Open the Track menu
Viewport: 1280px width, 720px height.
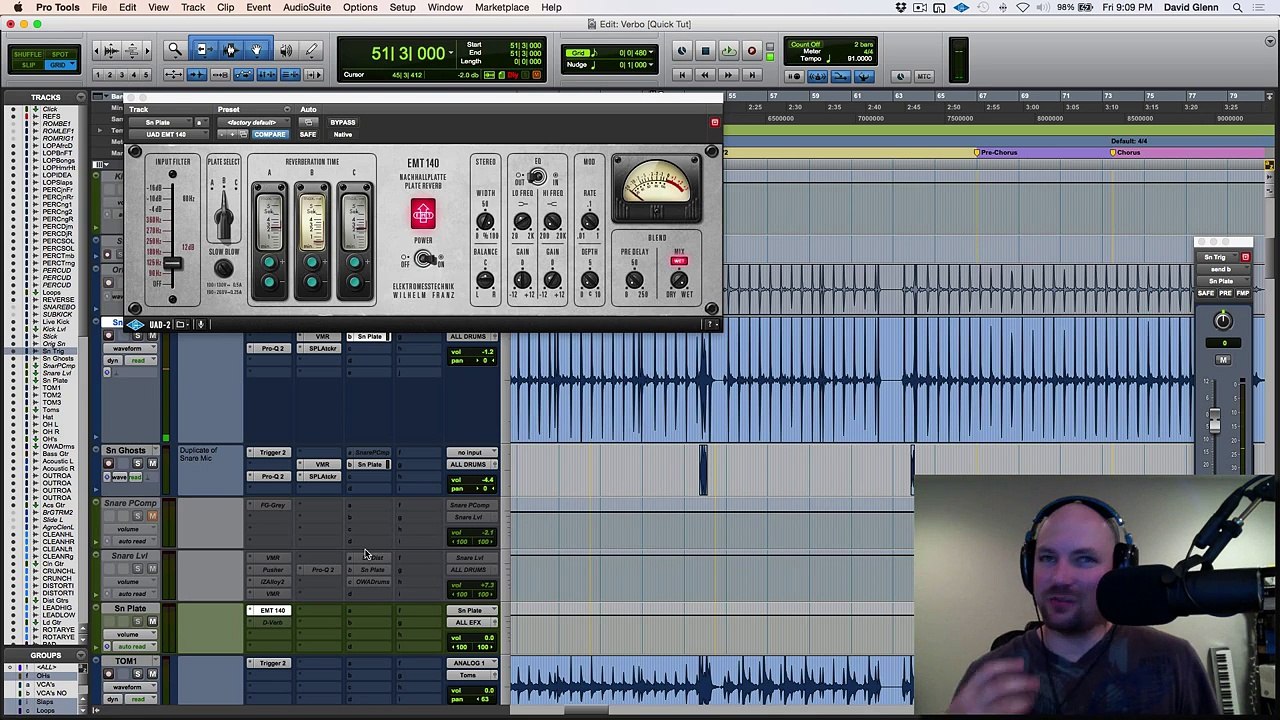click(192, 7)
